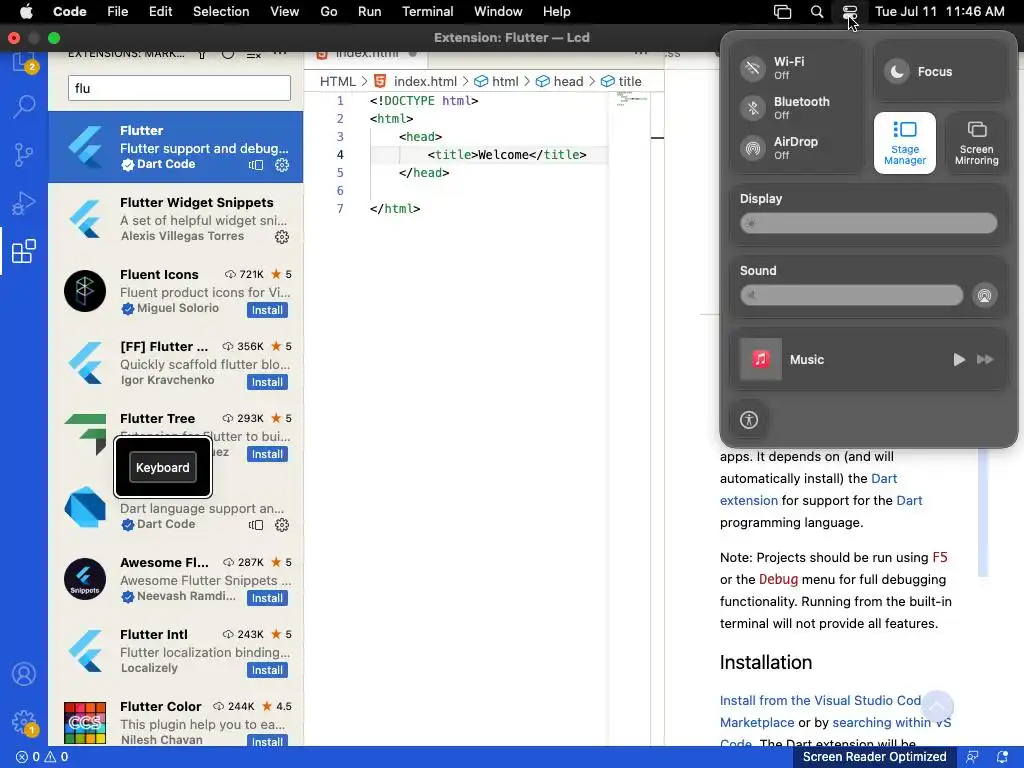The width and height of the screenshot is (1024, 768).
Task: Open macOS Spotlight search
Action: (816, 12)
